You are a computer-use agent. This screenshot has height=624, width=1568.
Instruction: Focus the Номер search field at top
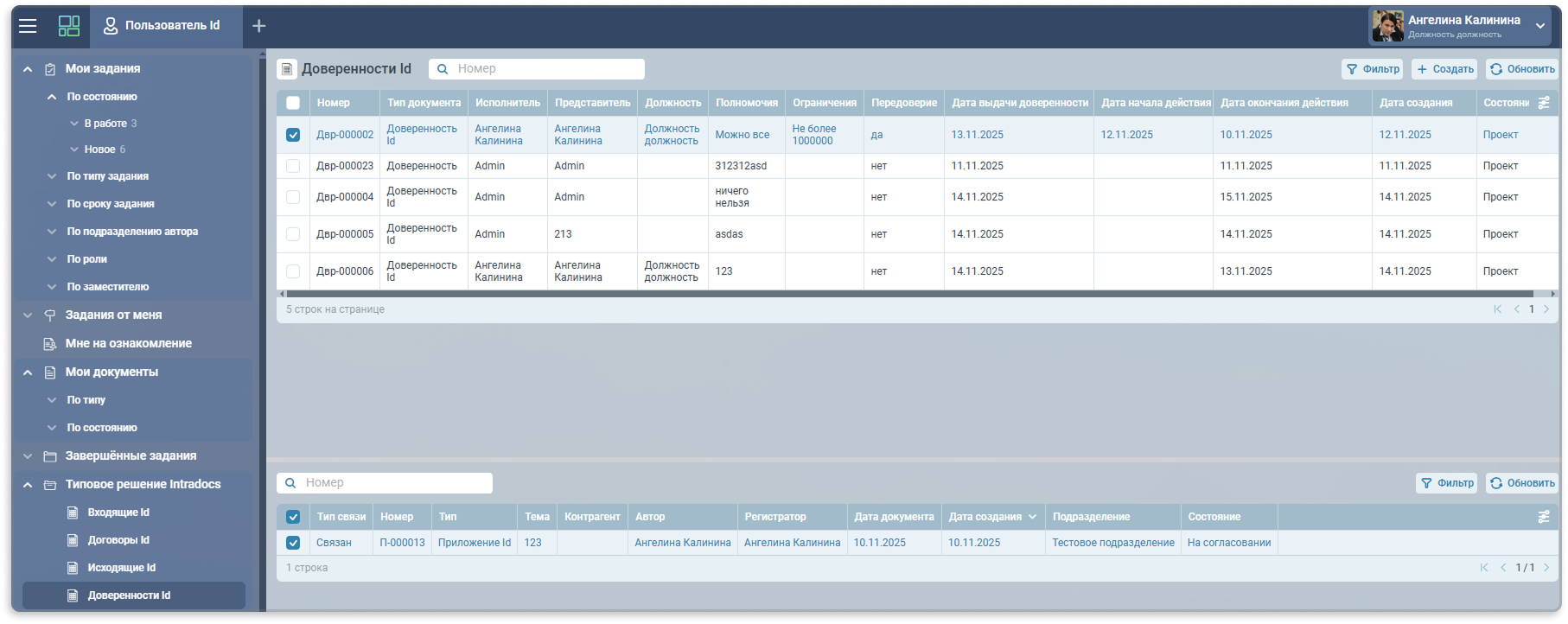[546, 69]
